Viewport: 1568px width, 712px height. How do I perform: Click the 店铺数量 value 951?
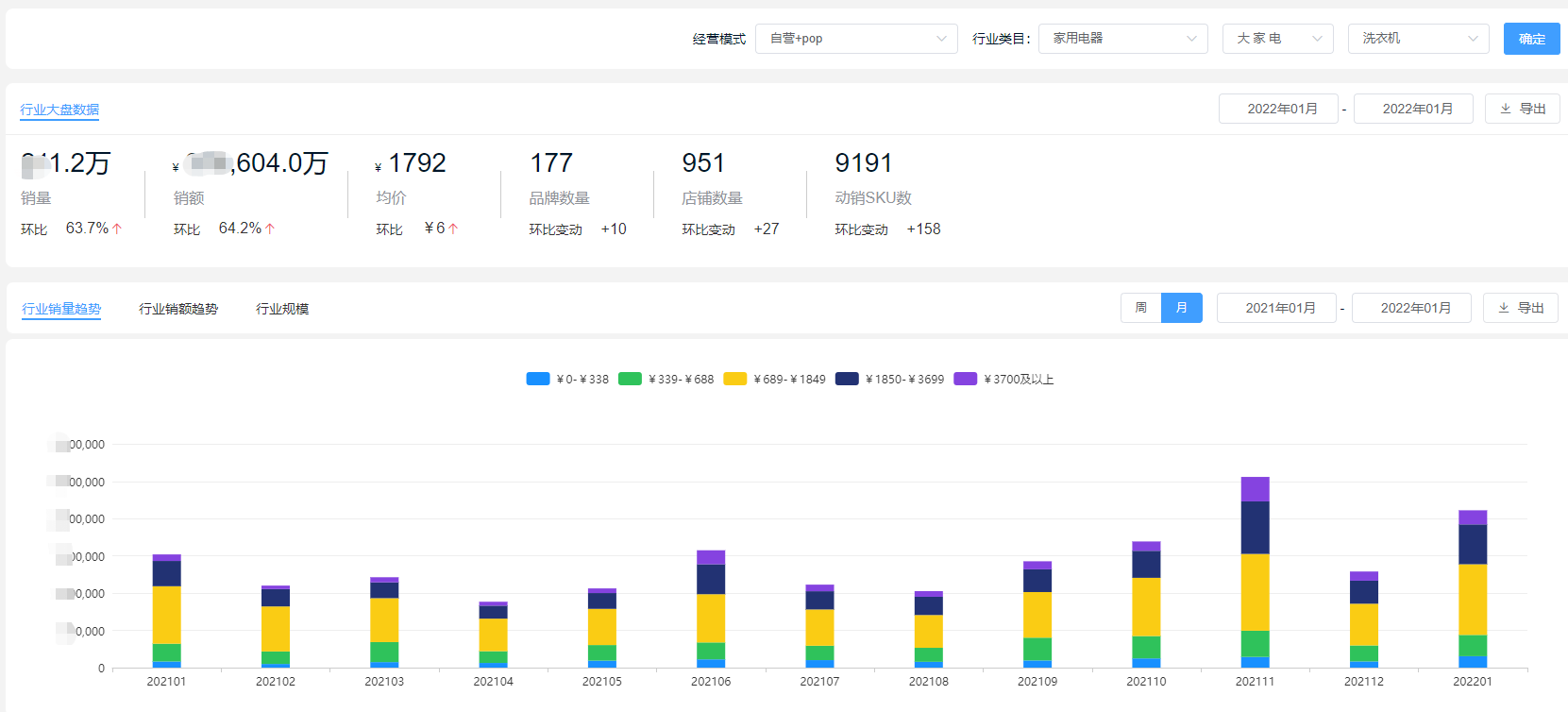(x=703, y=163)
